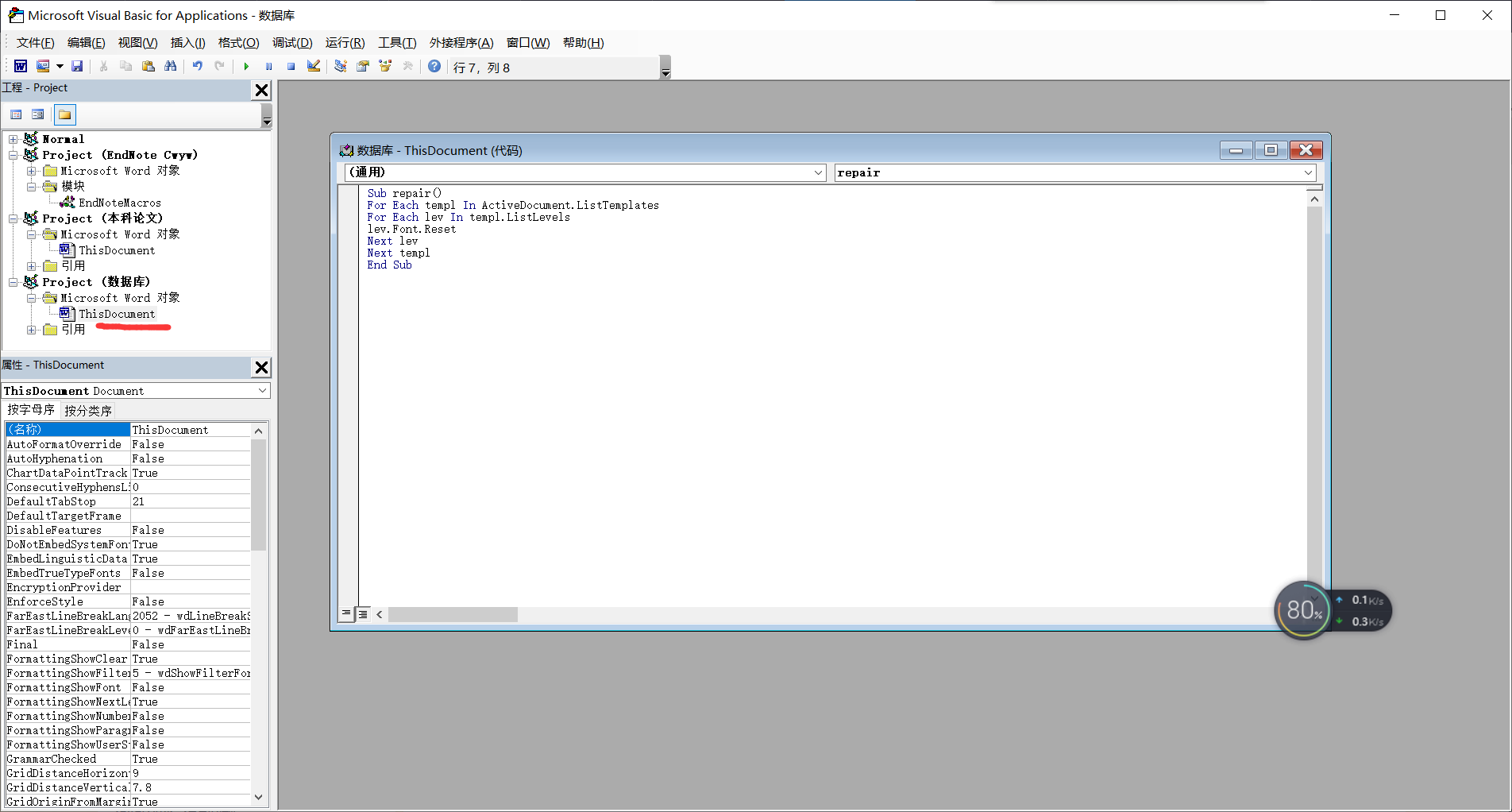The width and height of the screenshot is (1512, 812).
Task: Toggle Folders view in Project panel
Action: 64,114
